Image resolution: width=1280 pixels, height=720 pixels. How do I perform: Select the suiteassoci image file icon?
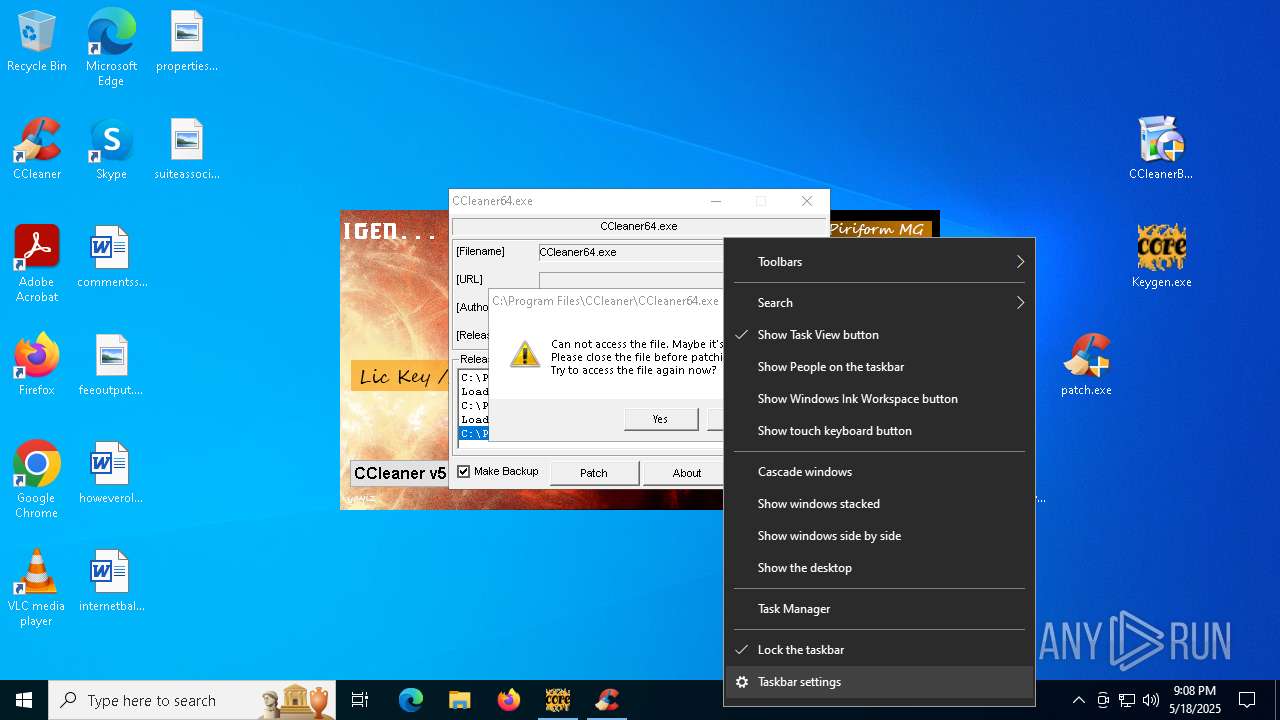coord(187,149)
